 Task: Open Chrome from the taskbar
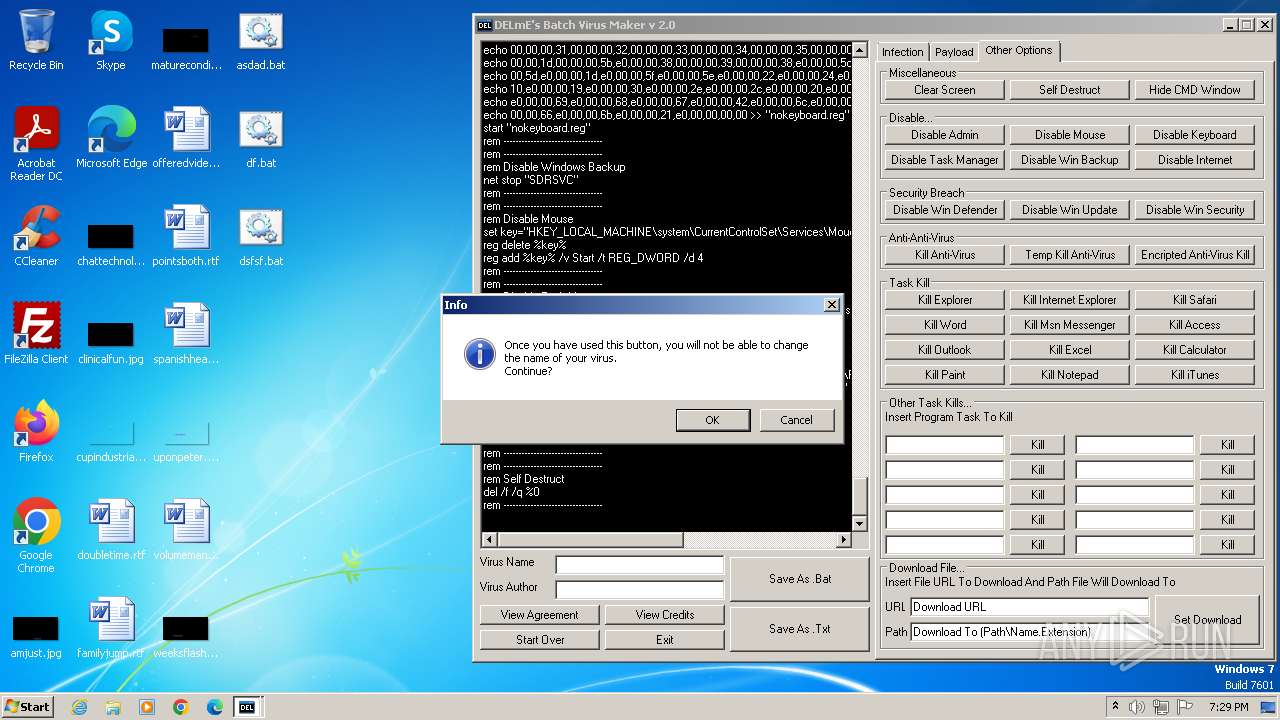181,707
